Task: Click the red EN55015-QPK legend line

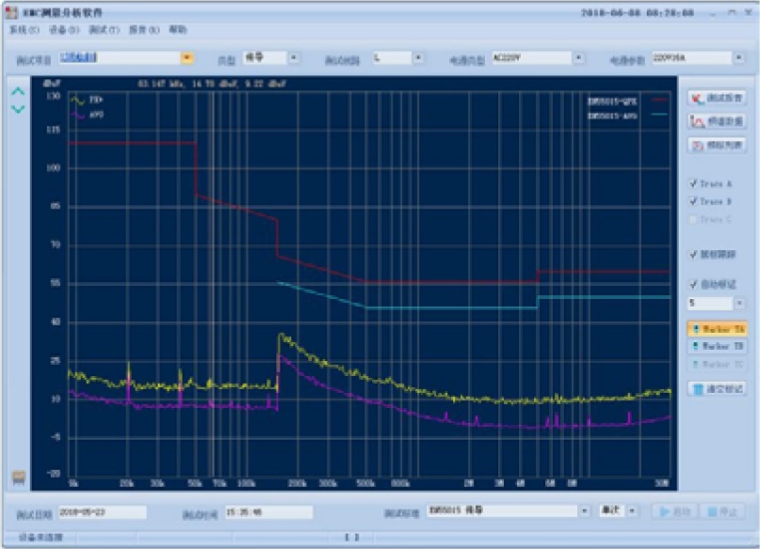Action: pos(658,100)
